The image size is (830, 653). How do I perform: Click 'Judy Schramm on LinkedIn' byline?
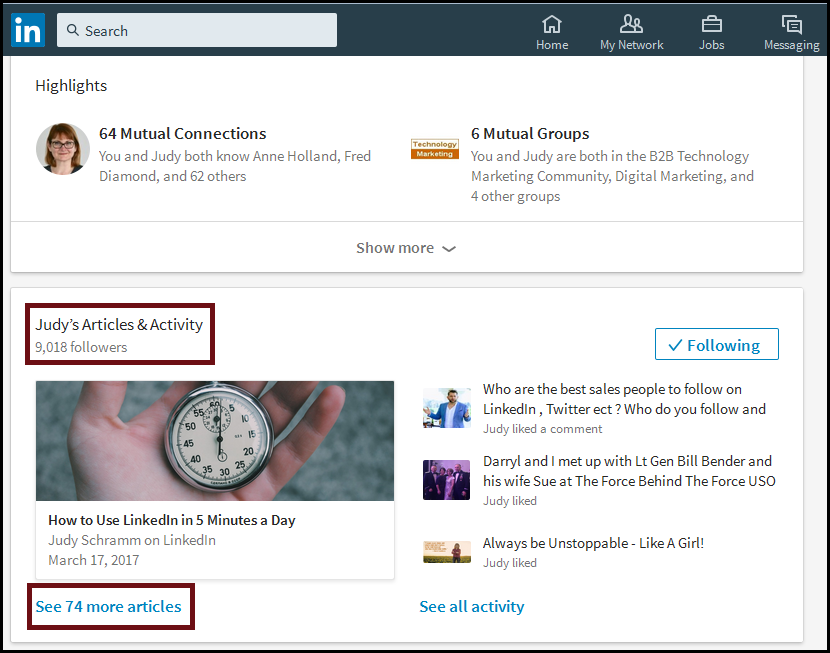click(x=132, y=540)
